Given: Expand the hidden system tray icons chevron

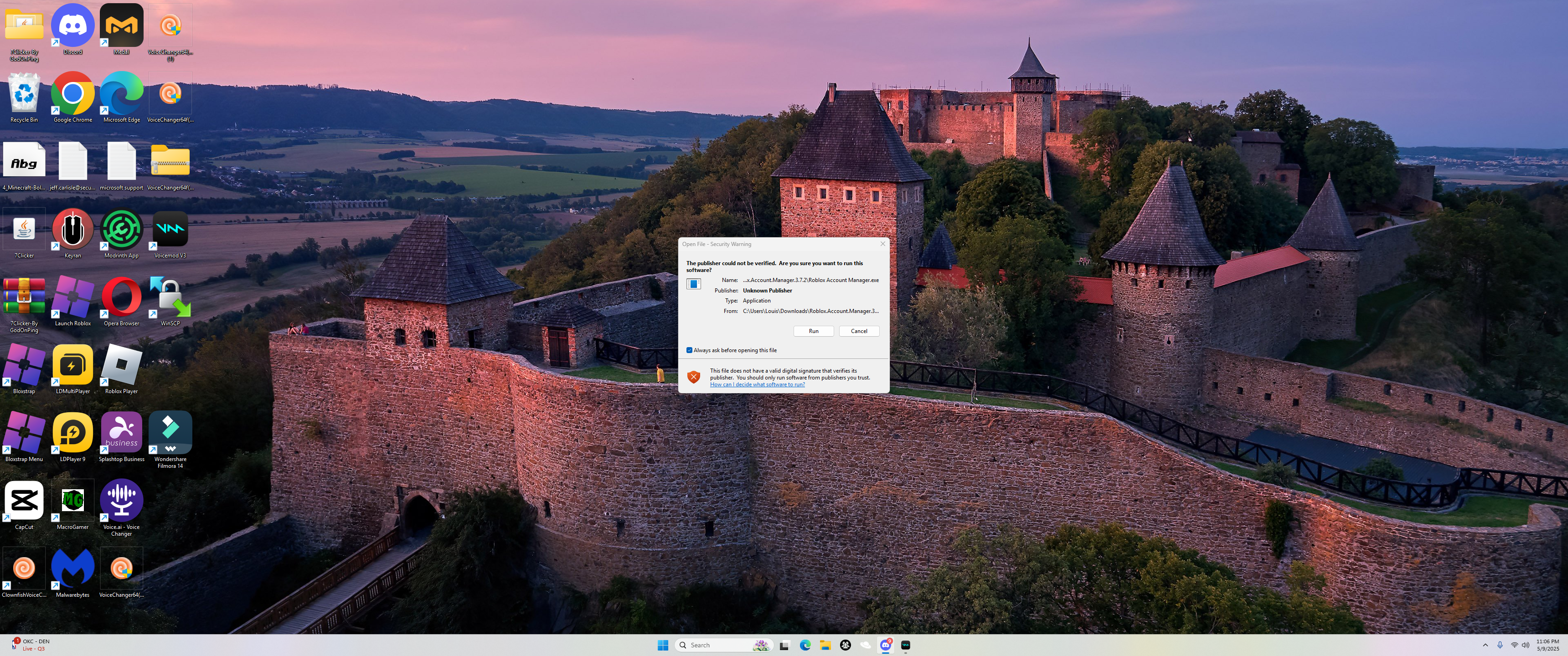Looking at the screenshot, I should pyautogui.click(x=1485, y=645).
